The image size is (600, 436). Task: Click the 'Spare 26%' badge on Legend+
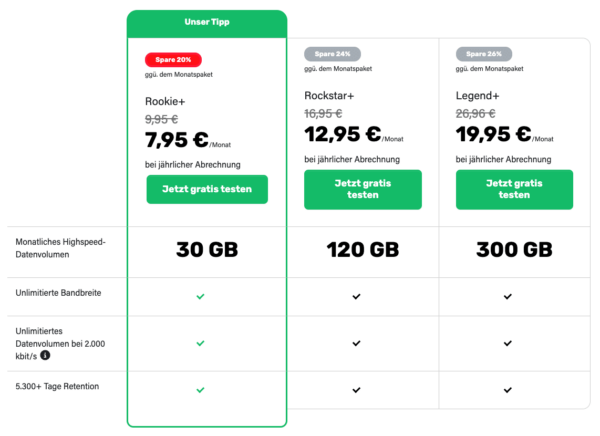483,53
